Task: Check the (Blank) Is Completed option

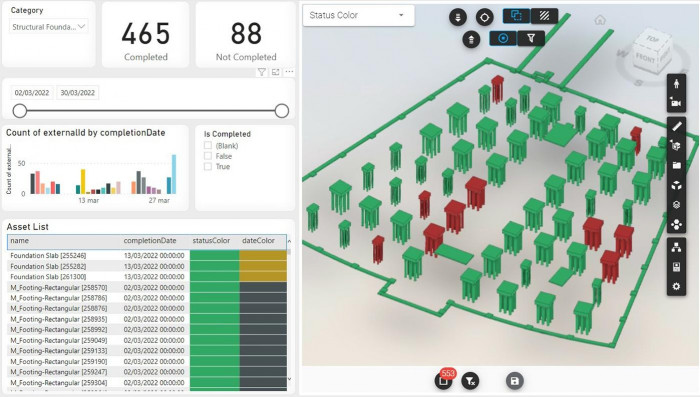Action: (x=208, y=146)
